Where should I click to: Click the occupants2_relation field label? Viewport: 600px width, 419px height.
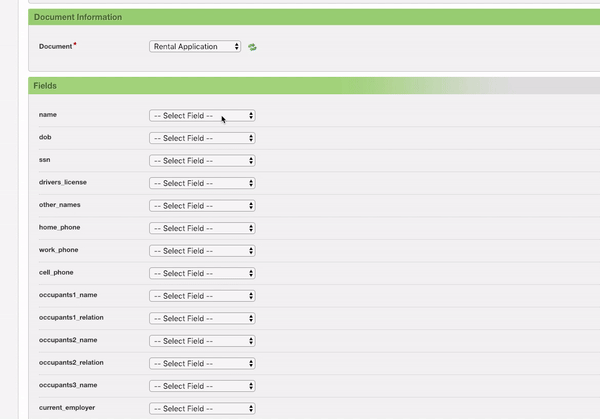coord(71,362)
